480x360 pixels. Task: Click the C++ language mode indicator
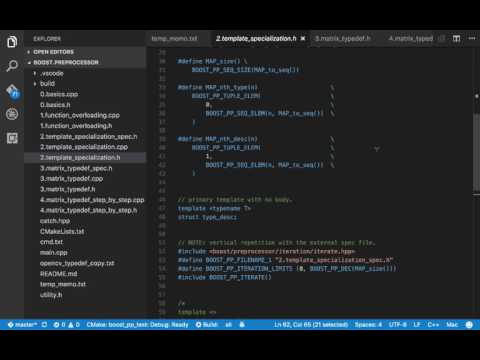tap(433, 324)
